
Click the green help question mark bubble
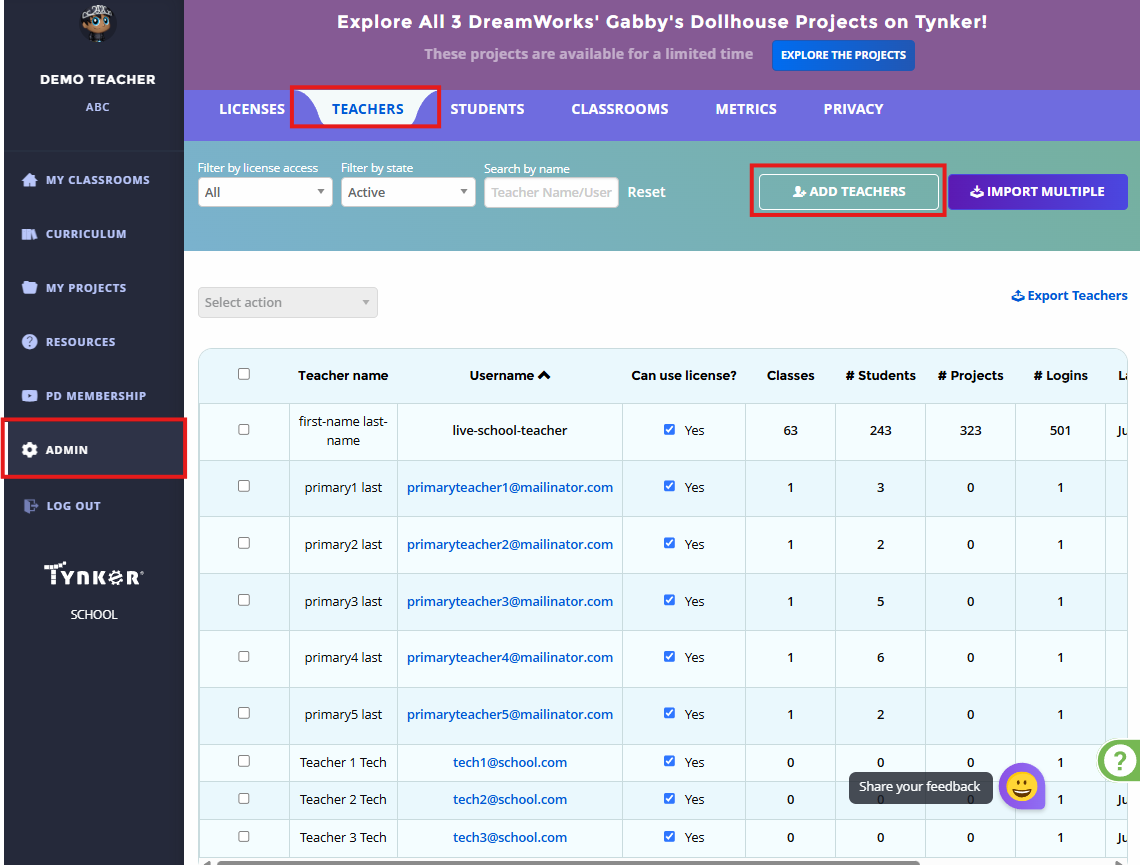1119,760
